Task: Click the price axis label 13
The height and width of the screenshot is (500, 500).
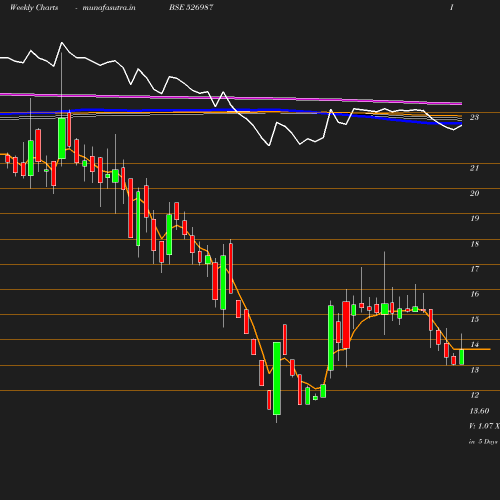Action: 474,370
